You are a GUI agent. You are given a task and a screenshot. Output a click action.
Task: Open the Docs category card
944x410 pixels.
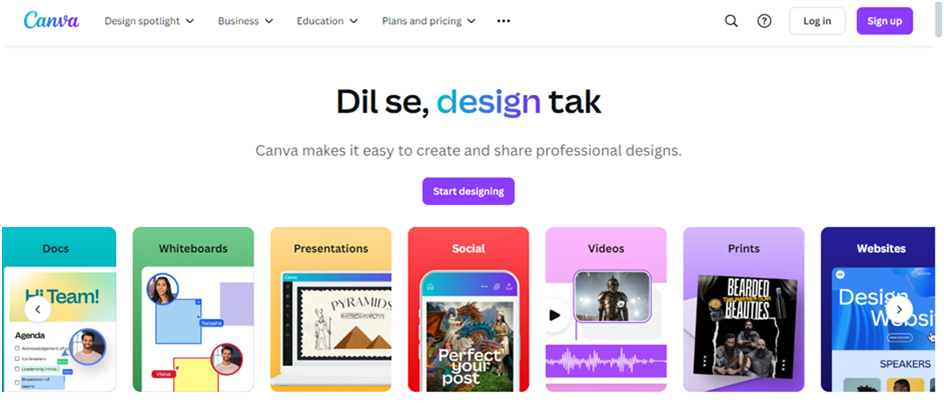tap(59, 309)
